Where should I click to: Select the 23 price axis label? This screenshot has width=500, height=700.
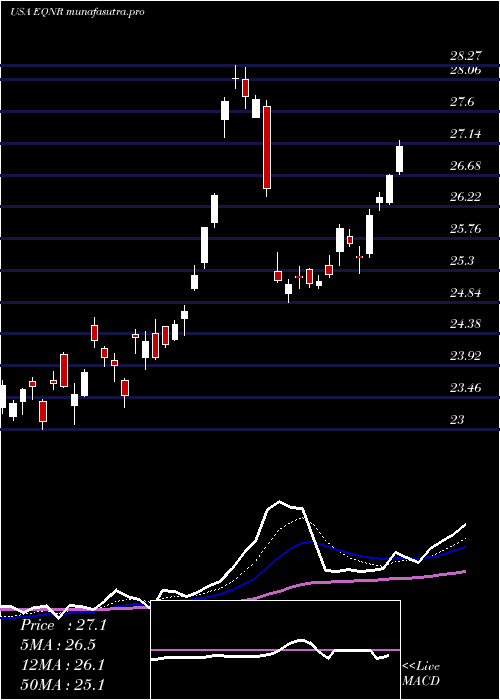(x=457, y=420)
